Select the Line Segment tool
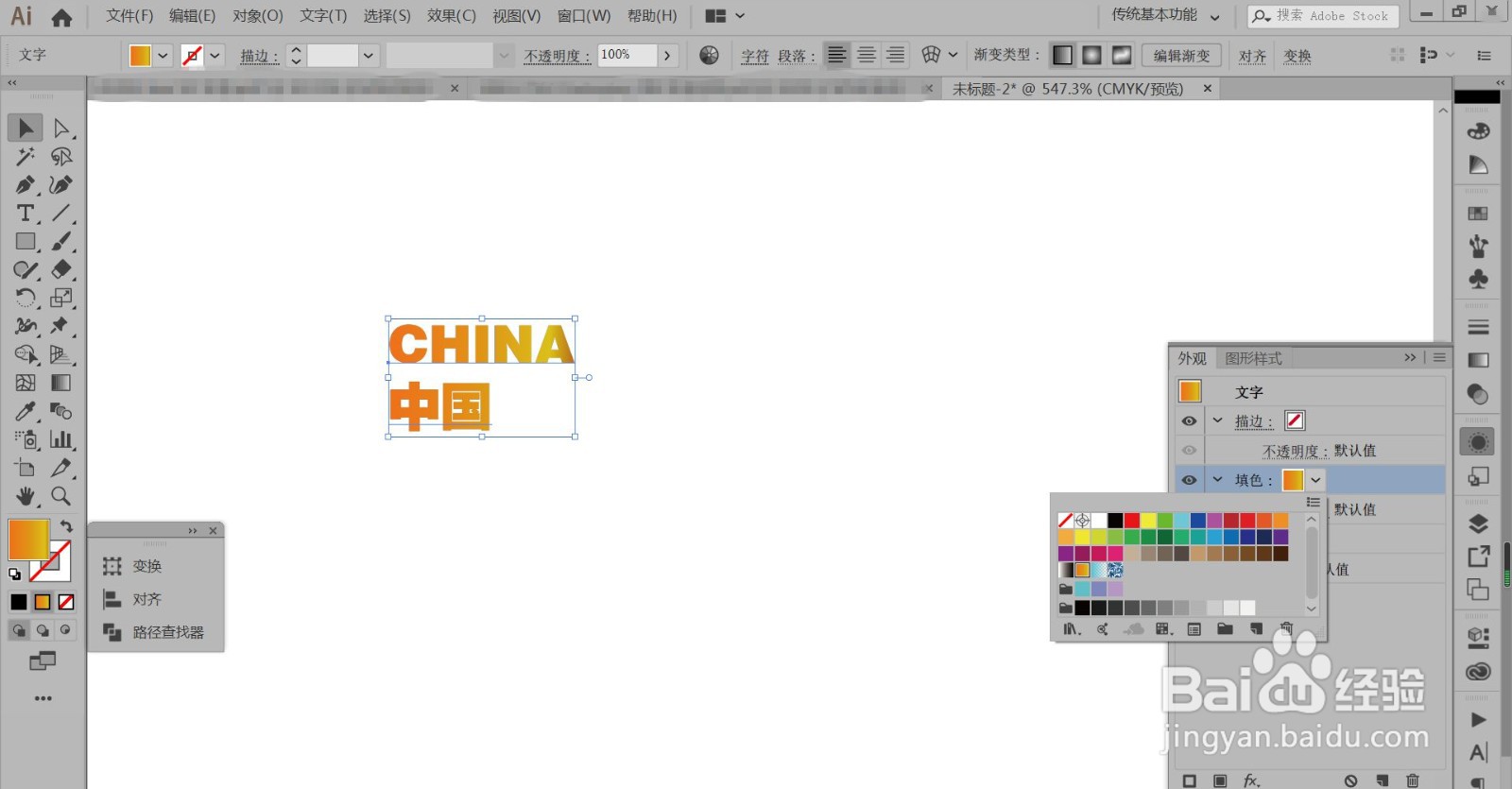This screenshot has height=789, width=1512. point(61,213)
